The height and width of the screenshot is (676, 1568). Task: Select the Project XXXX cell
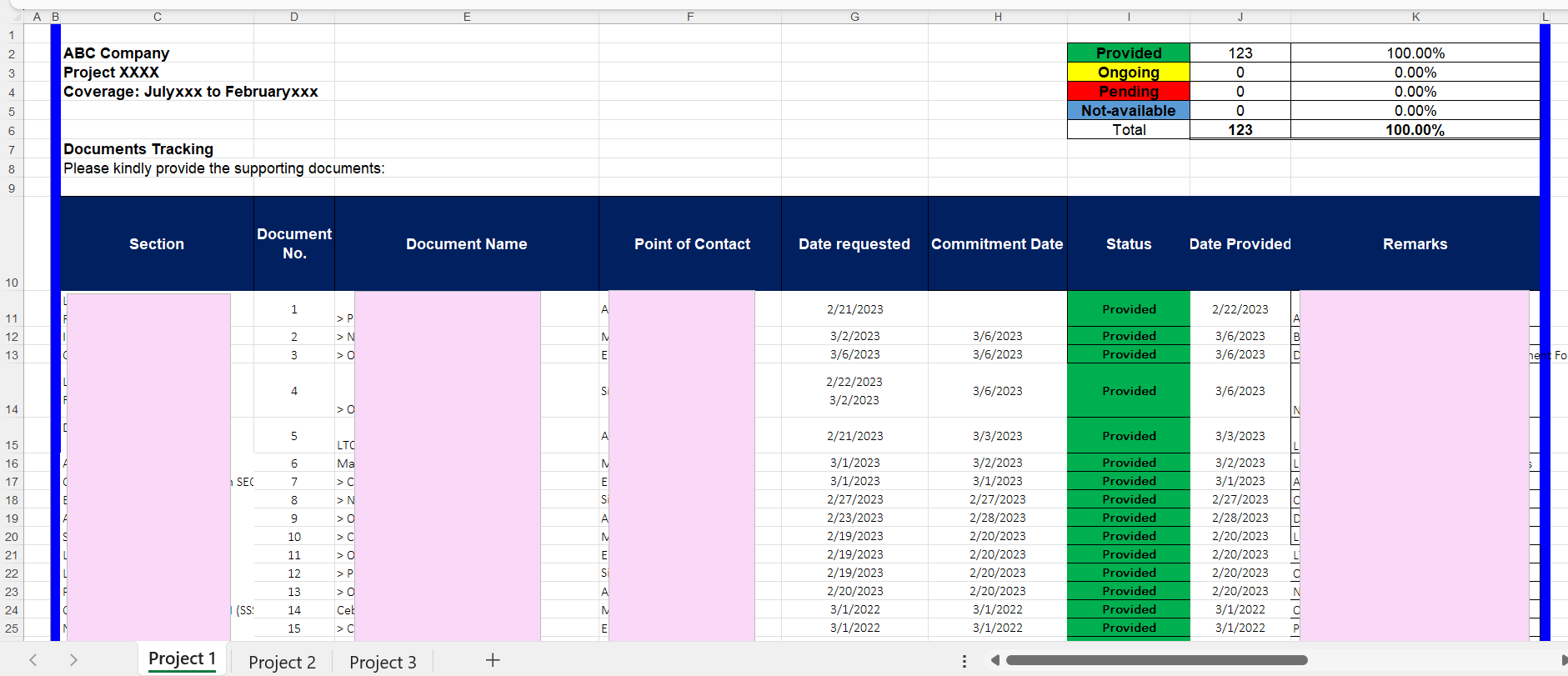(x=157, y=72)
